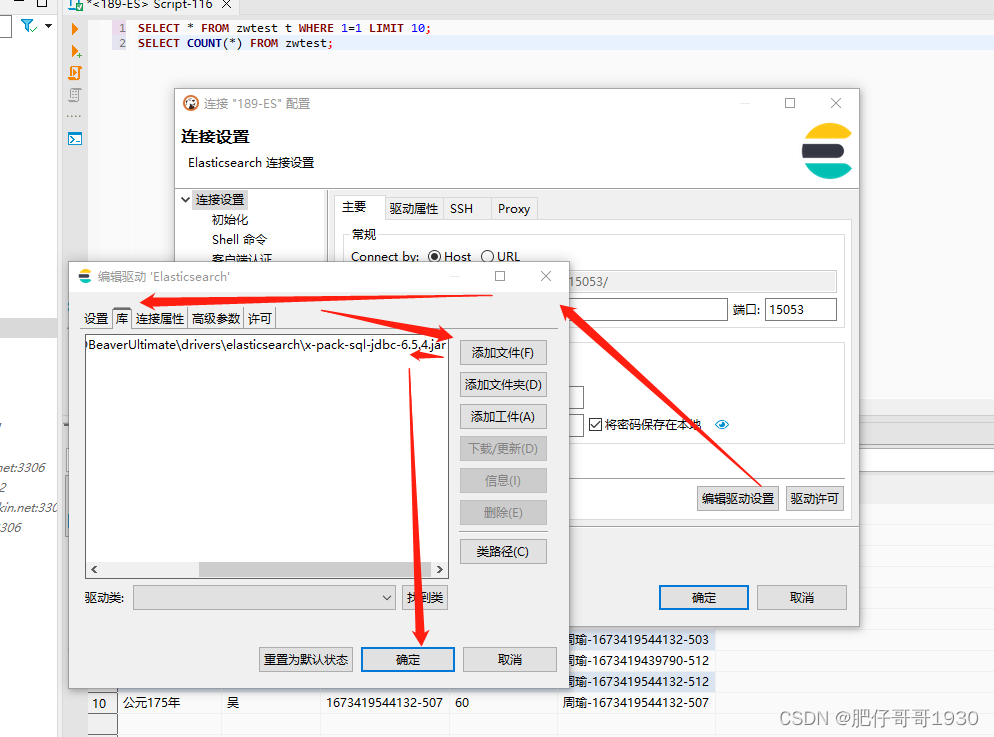Click the 吴 cell in row 10
This screenshot has height=737, width=994.
(271, 703)
